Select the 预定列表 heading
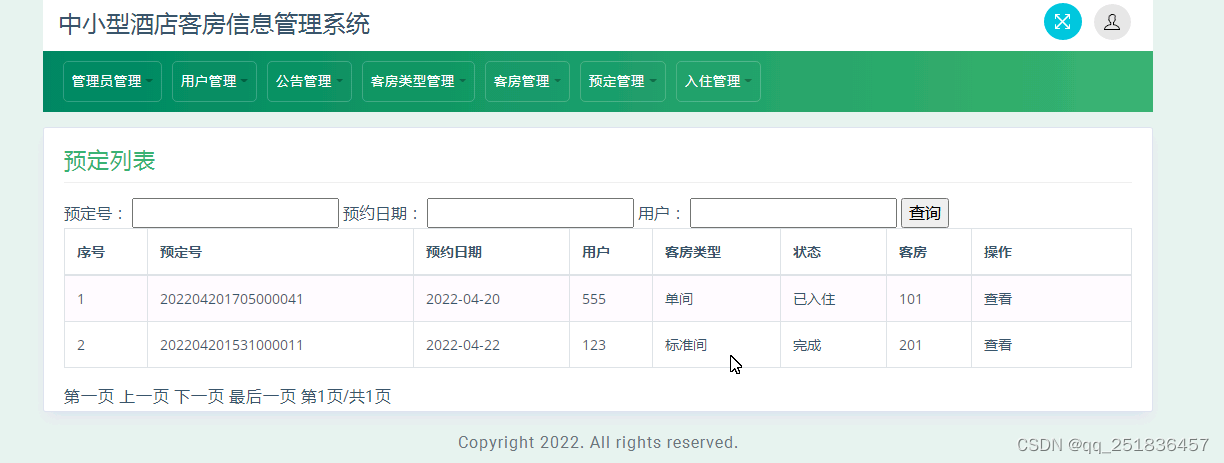 click(110, 160)
